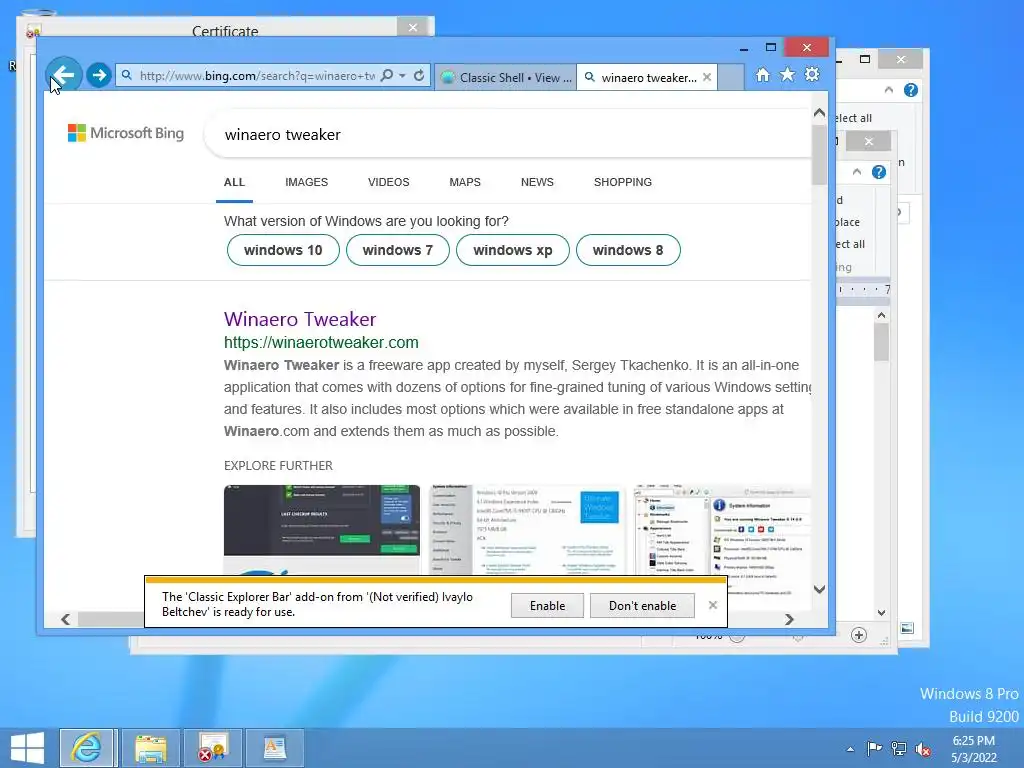Choose the windows 10 suggestion
The height and width of the screenshot is (768, 1024).
point(283,250)
